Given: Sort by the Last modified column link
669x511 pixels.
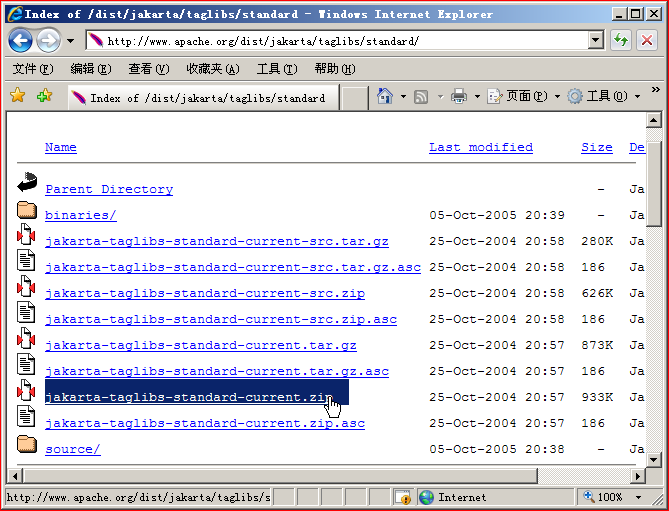Looking at the screenshot, I should coord(481,147).
